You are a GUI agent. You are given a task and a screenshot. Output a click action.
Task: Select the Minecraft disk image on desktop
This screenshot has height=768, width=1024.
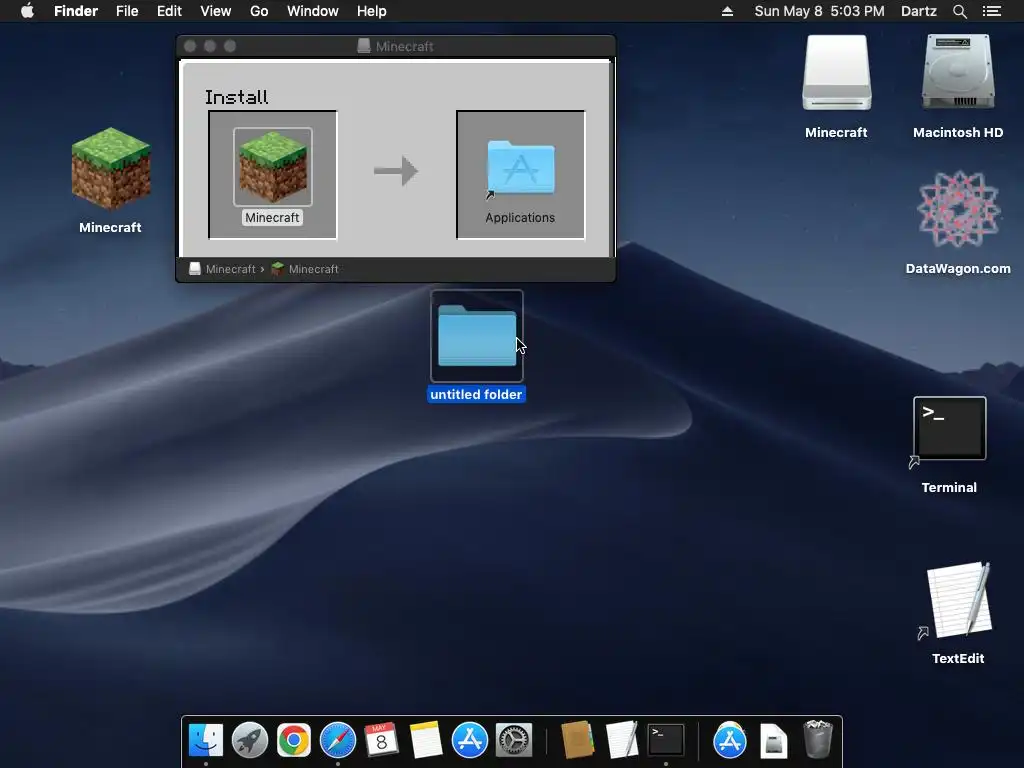coord(837,73)
